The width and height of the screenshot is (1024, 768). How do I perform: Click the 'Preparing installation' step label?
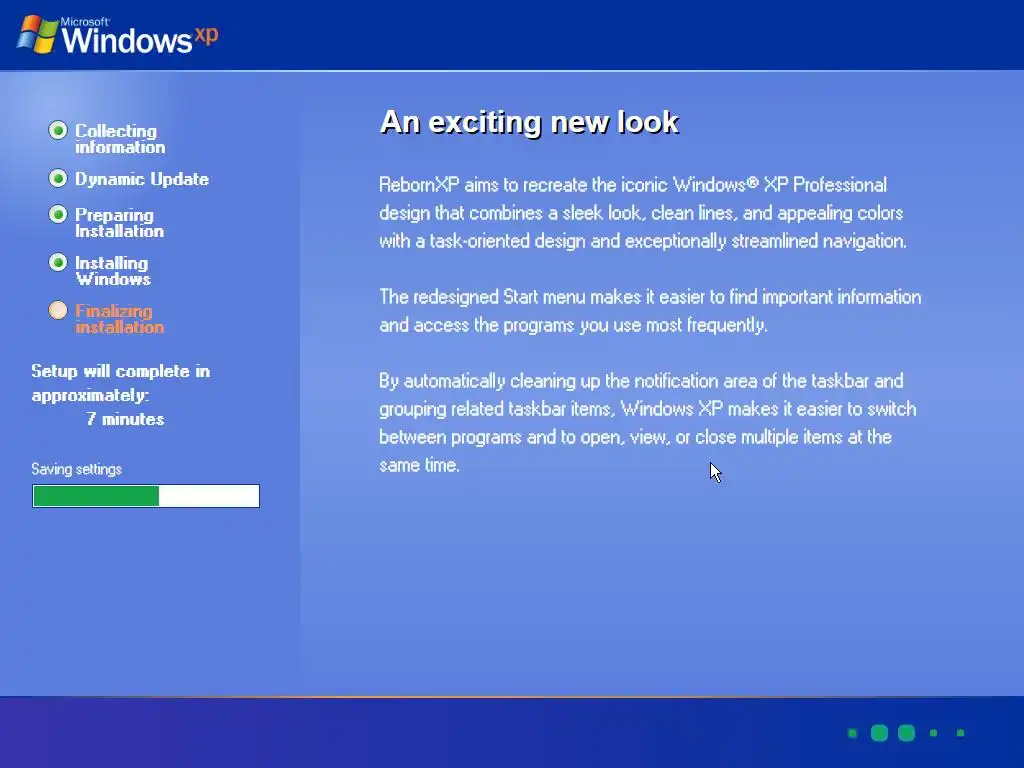[120, 223]
